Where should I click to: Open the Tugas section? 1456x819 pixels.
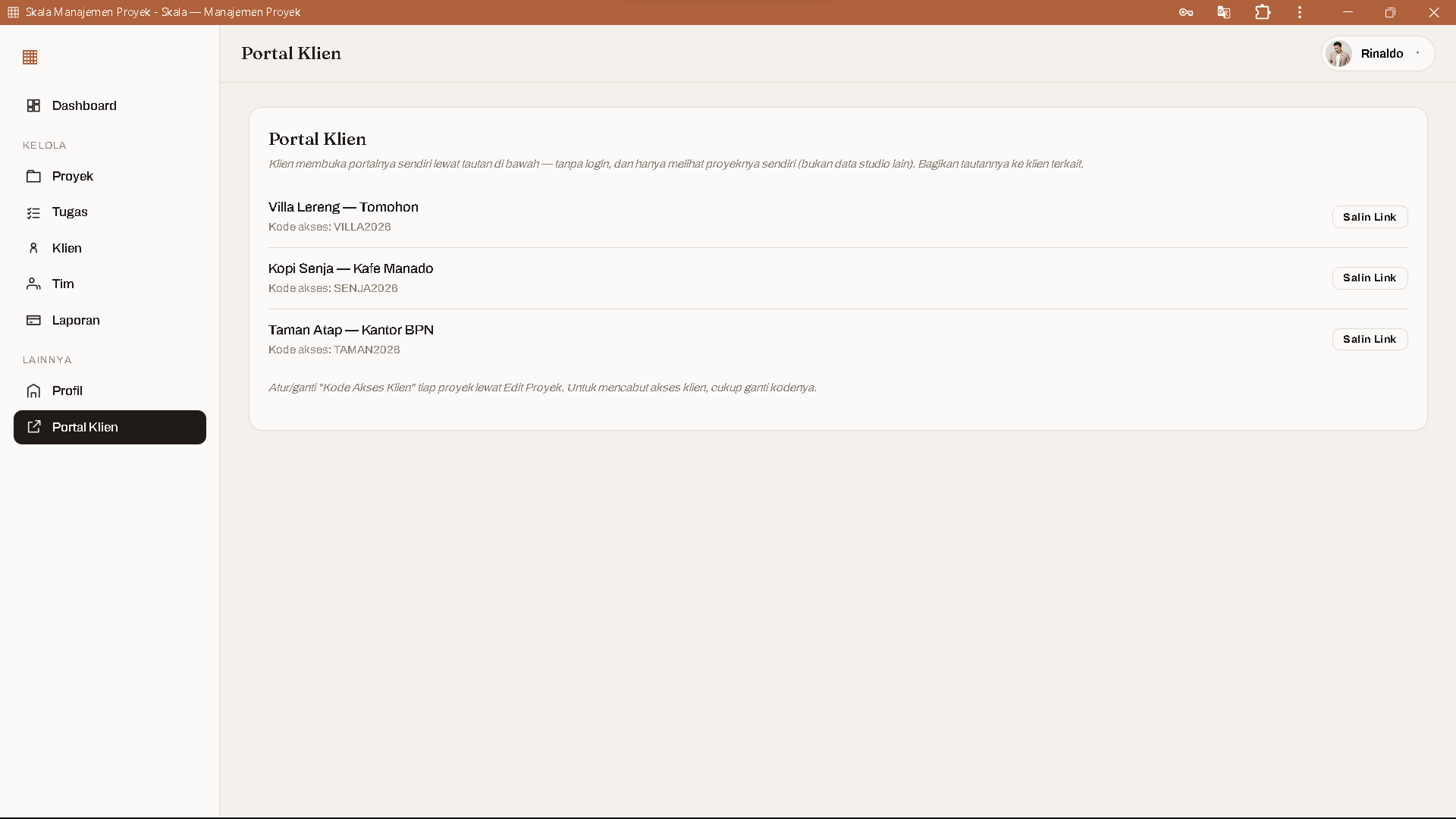pos(110,212)
